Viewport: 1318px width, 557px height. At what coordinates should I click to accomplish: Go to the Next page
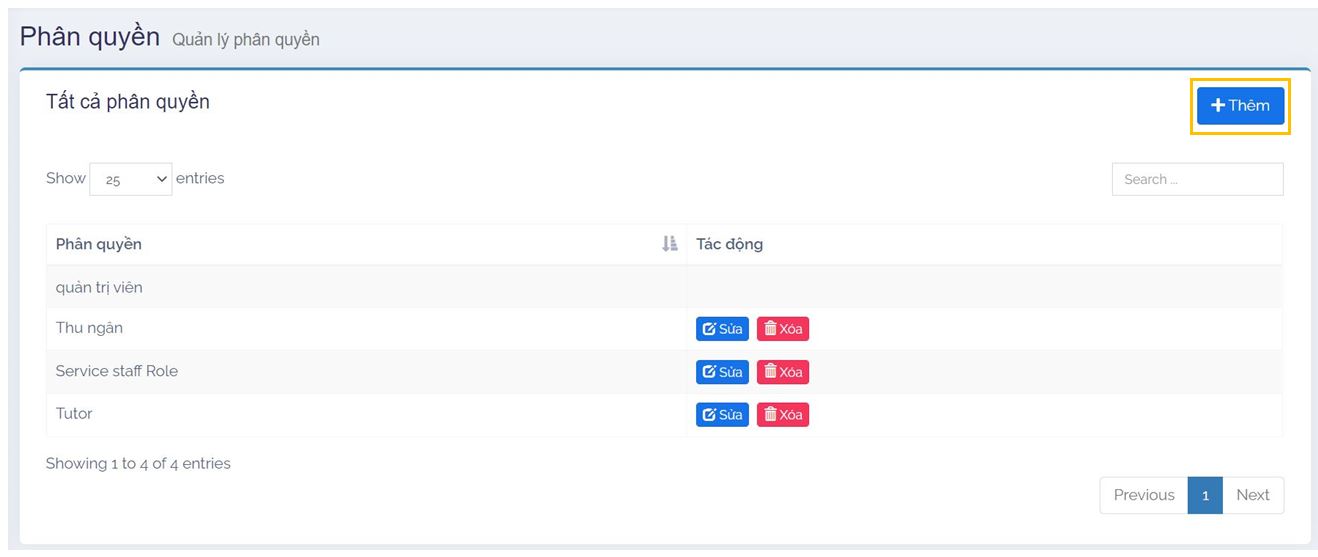pyautogui.click(x=1252, y=496)
